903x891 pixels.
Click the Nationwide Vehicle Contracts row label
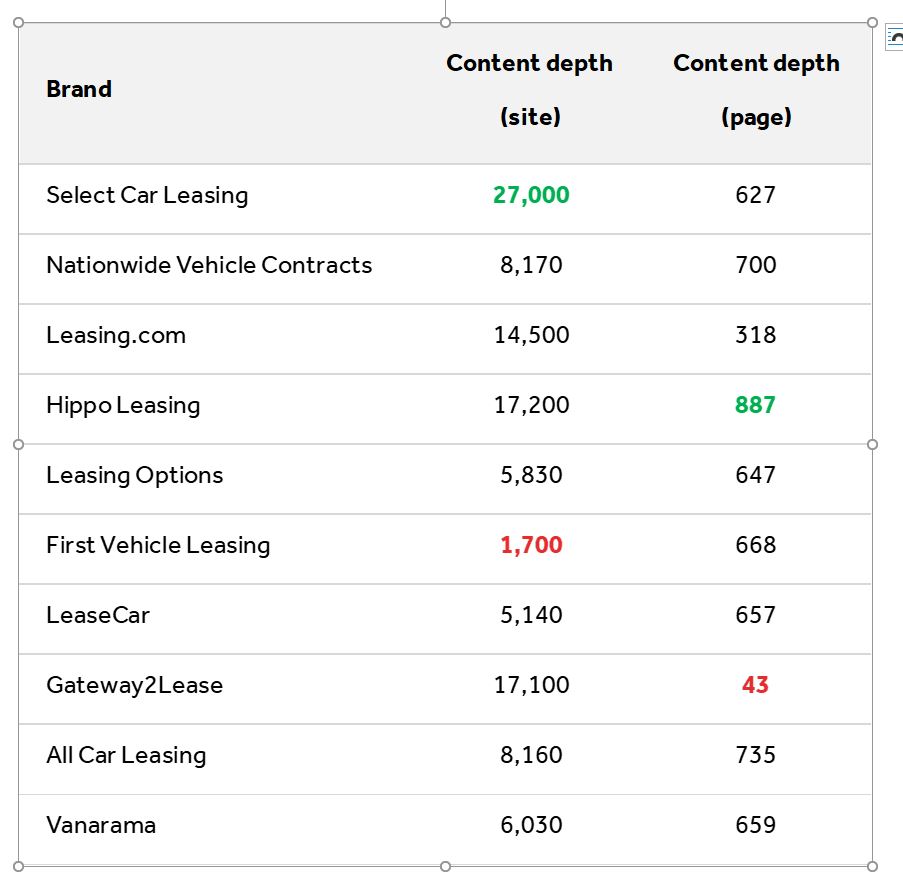coord(209,265)
